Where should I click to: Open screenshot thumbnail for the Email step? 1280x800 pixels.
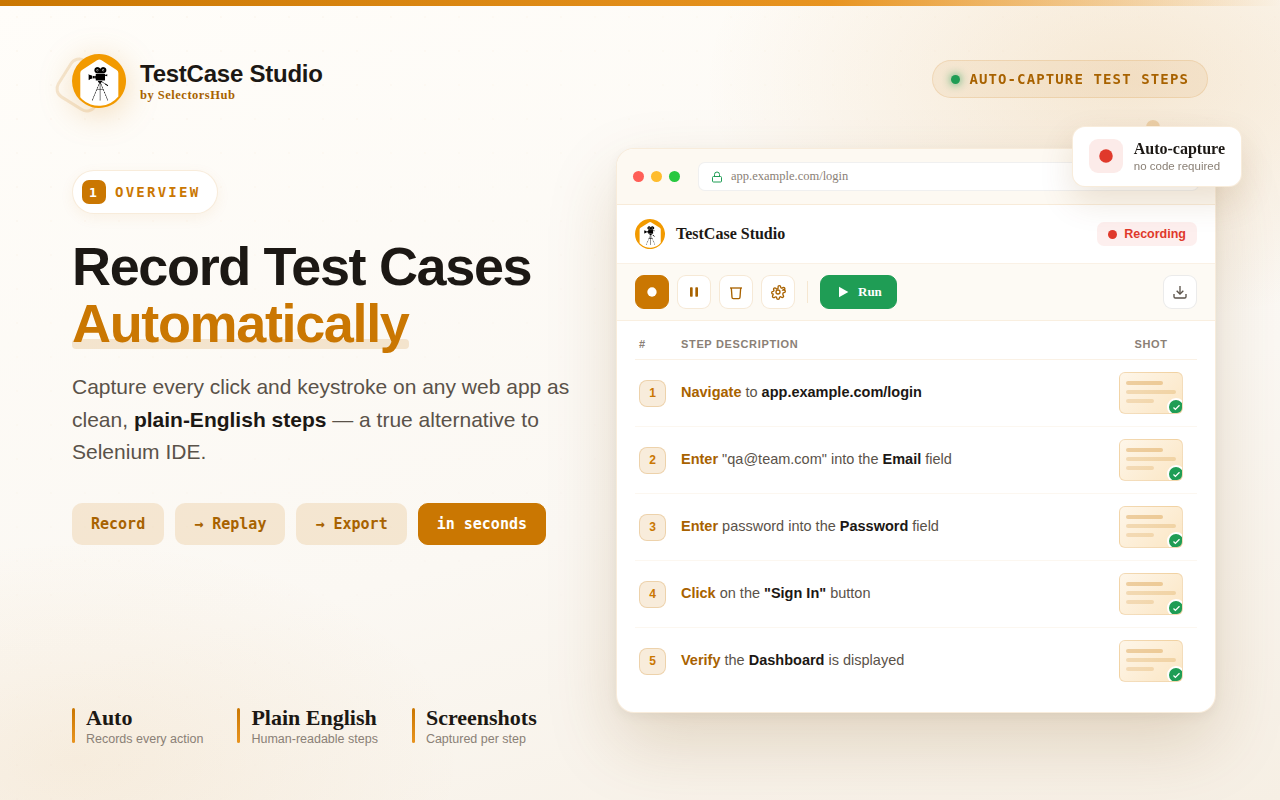[x=1151, y=460]
